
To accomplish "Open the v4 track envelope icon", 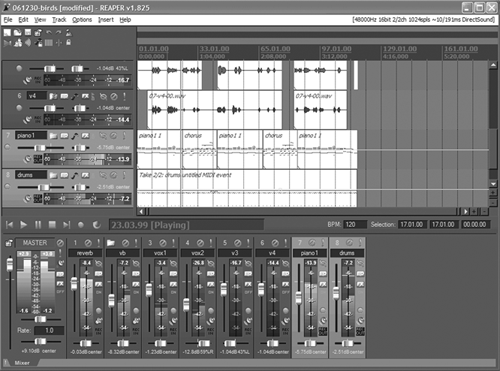I will (75, 96).
